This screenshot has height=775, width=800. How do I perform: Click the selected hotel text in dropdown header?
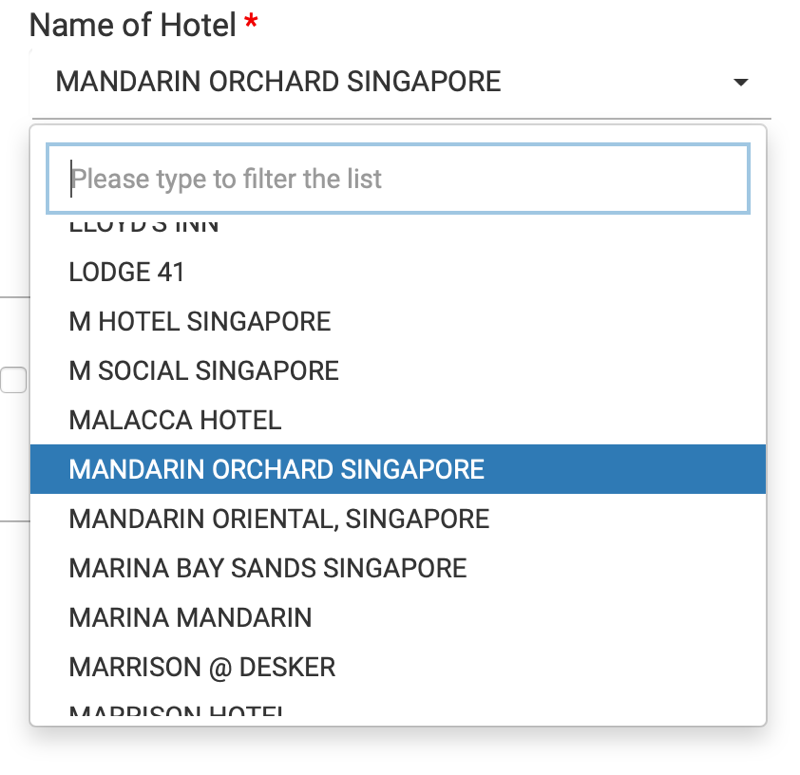(x=279, y=82)
